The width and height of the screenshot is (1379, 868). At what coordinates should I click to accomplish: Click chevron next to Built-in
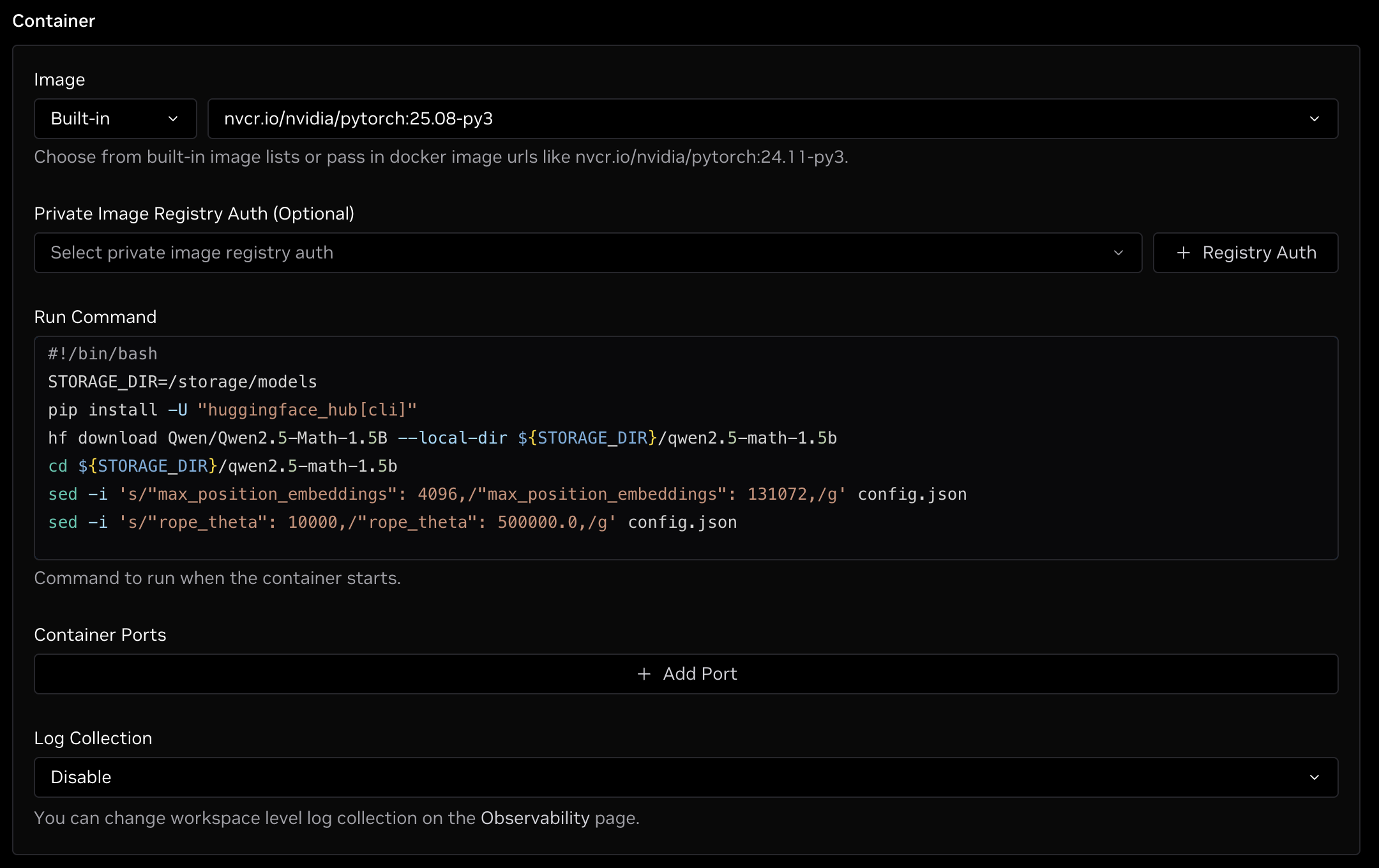173,119
